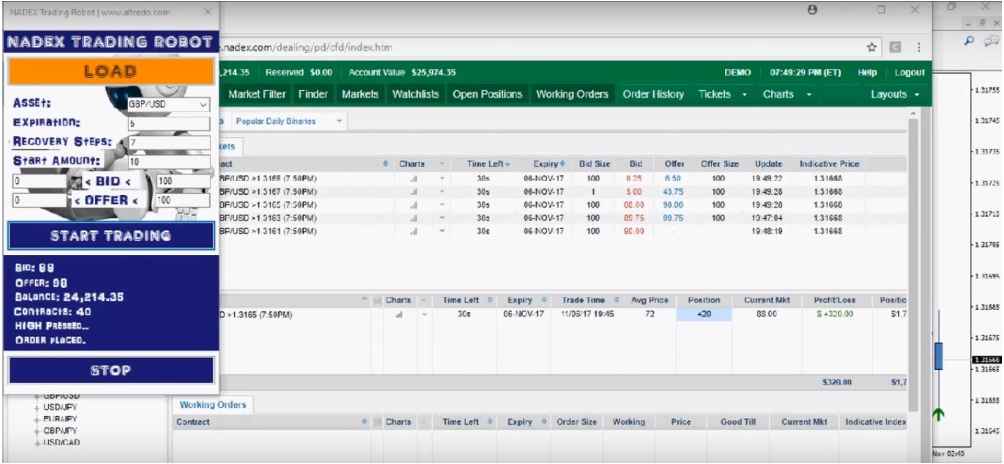The height and width of the screenshot is (464, 1004).
Task: Open the chart icon in the open position row
Action: 400,314
